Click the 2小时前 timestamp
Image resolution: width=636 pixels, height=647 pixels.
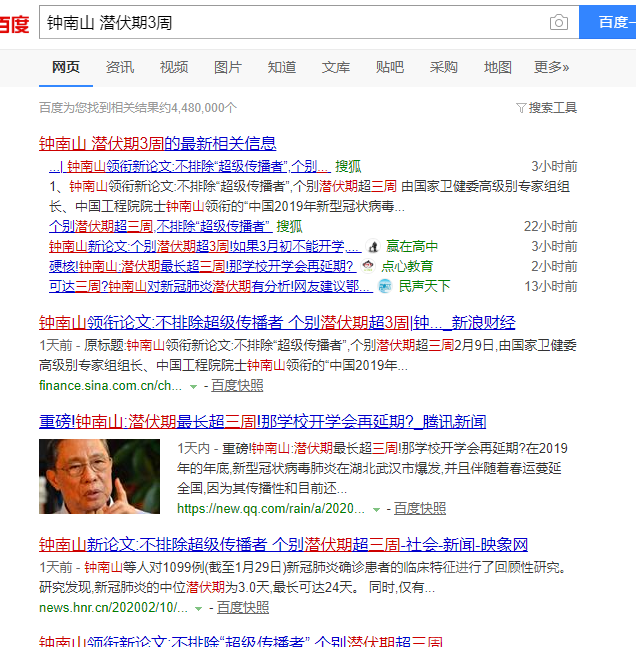(x=554, y=267)
